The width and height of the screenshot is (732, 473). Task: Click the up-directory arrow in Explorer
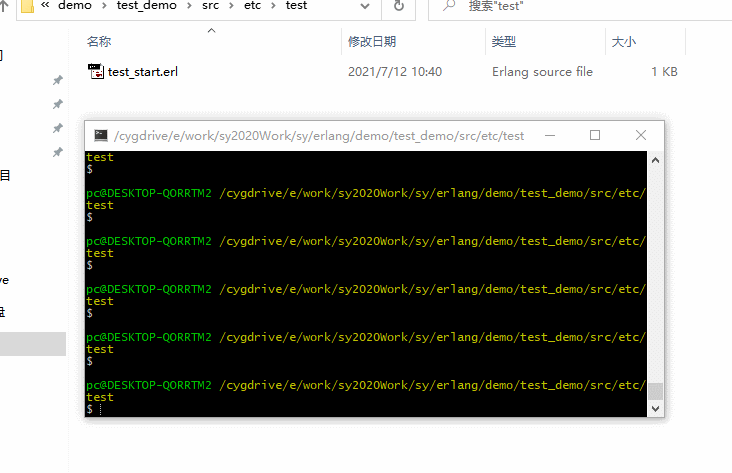coord(4,6)
